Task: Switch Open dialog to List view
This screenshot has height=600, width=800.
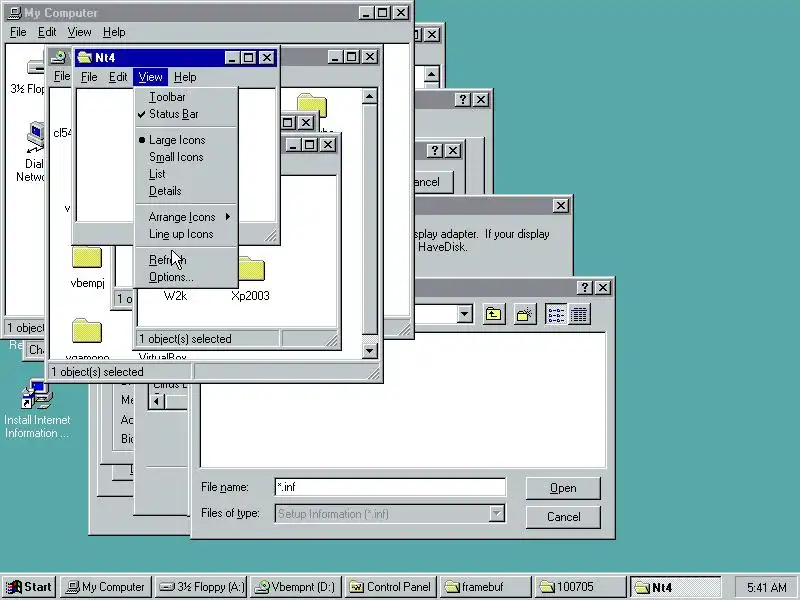Action: pyautogui.click(x=556, y=314)
